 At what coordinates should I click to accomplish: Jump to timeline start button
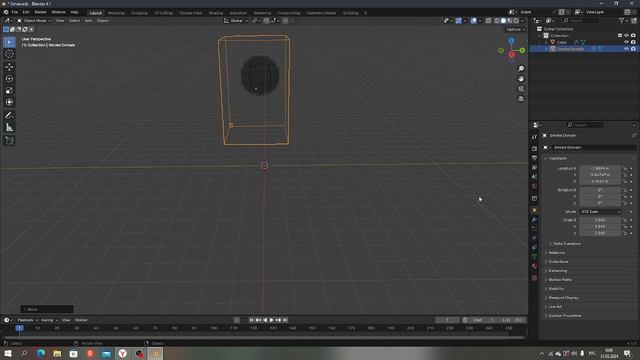point(251,320)
